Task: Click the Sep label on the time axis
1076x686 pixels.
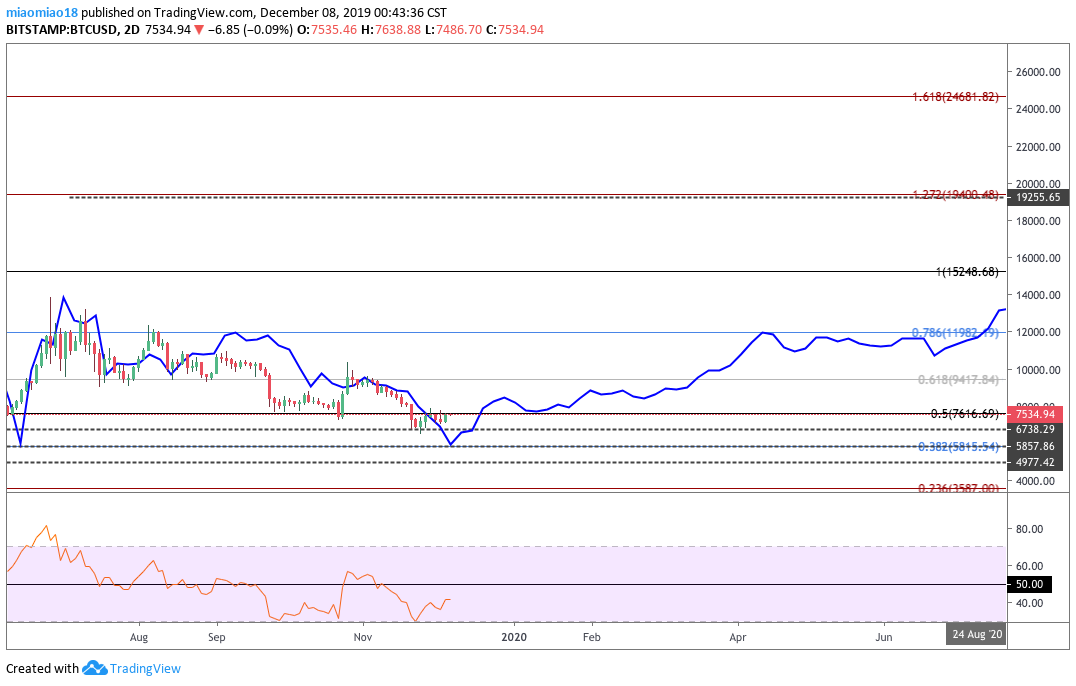Action: point(216,637)
